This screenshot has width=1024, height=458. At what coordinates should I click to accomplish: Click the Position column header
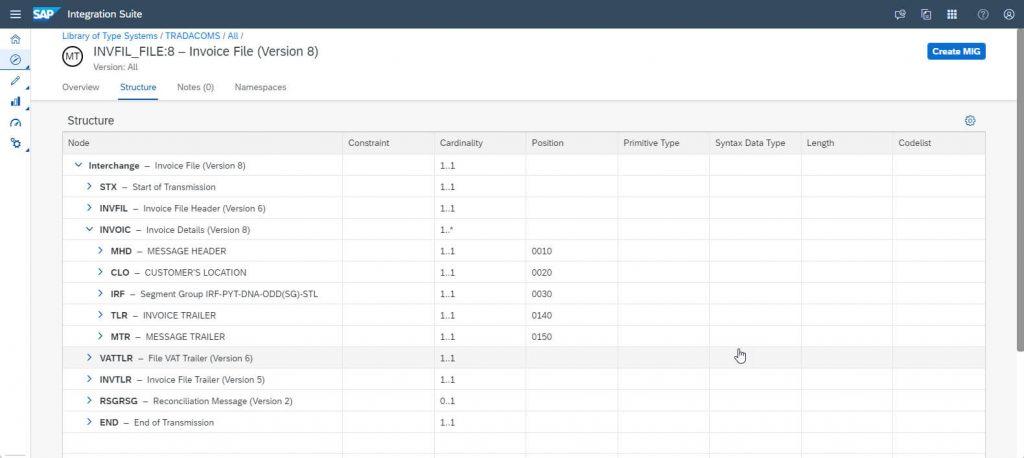coord(571,143)
